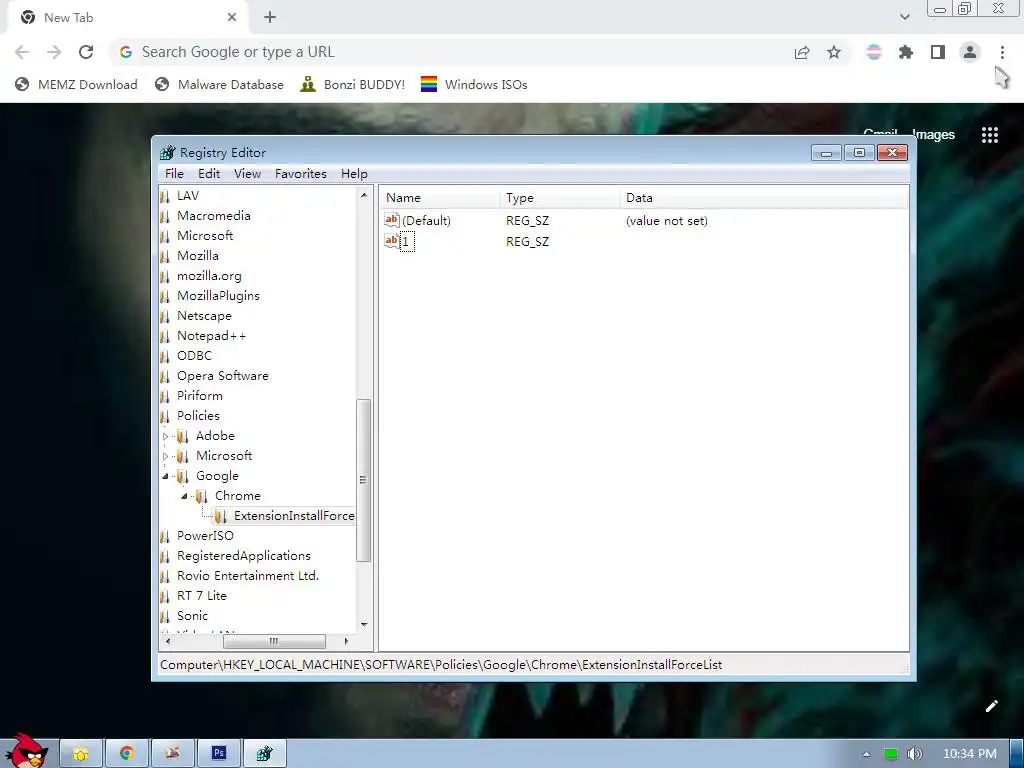This screenshot has height=768, width=1024.
Task: Select the (Default) registry value
Action: pos(426,221)
